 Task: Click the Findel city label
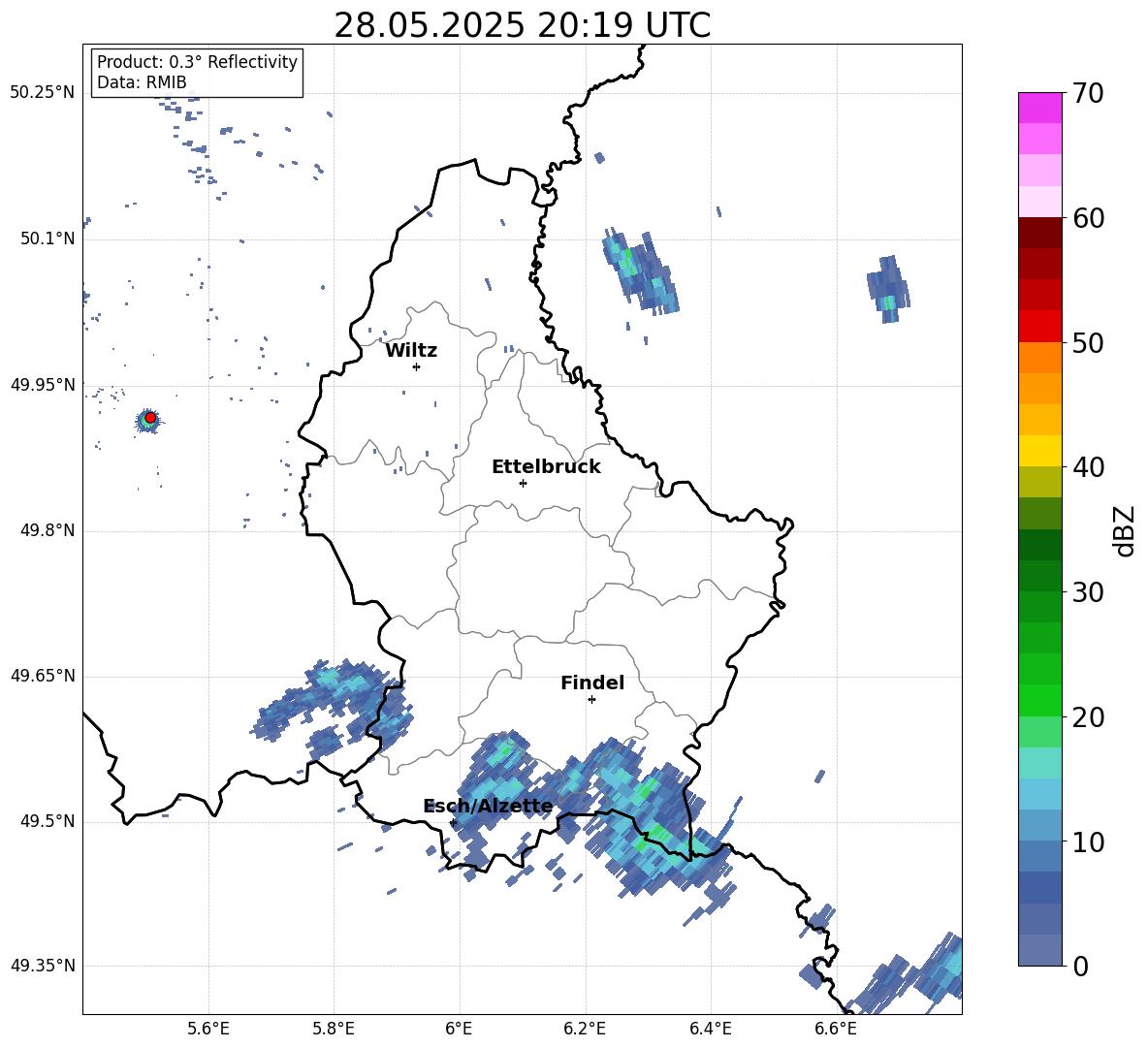(592, 683)
